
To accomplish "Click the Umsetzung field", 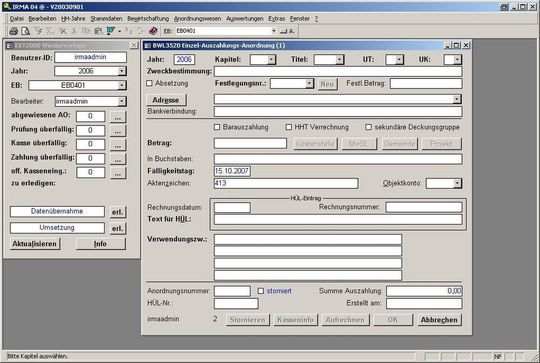I will pyautogui.click(x=57, y=228).
